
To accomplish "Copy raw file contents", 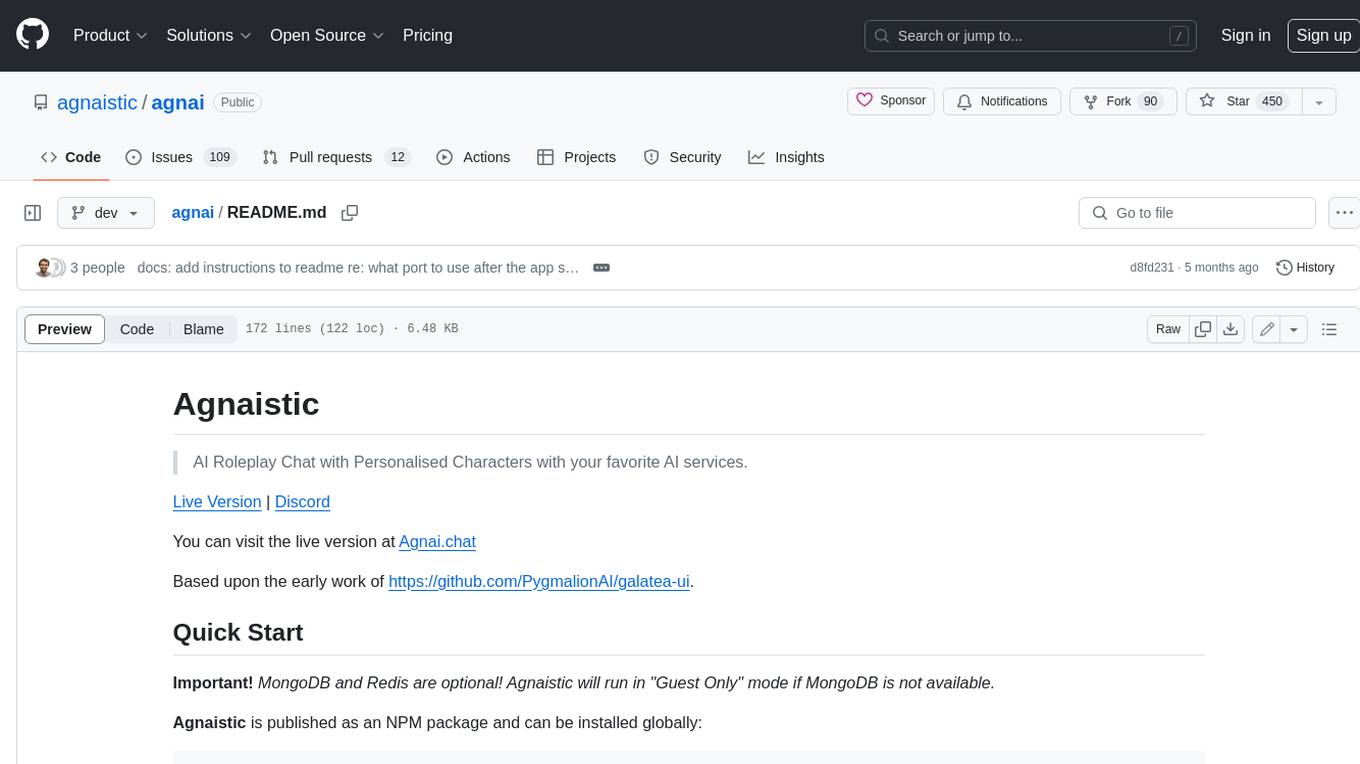I will (x=1203, y=329).
